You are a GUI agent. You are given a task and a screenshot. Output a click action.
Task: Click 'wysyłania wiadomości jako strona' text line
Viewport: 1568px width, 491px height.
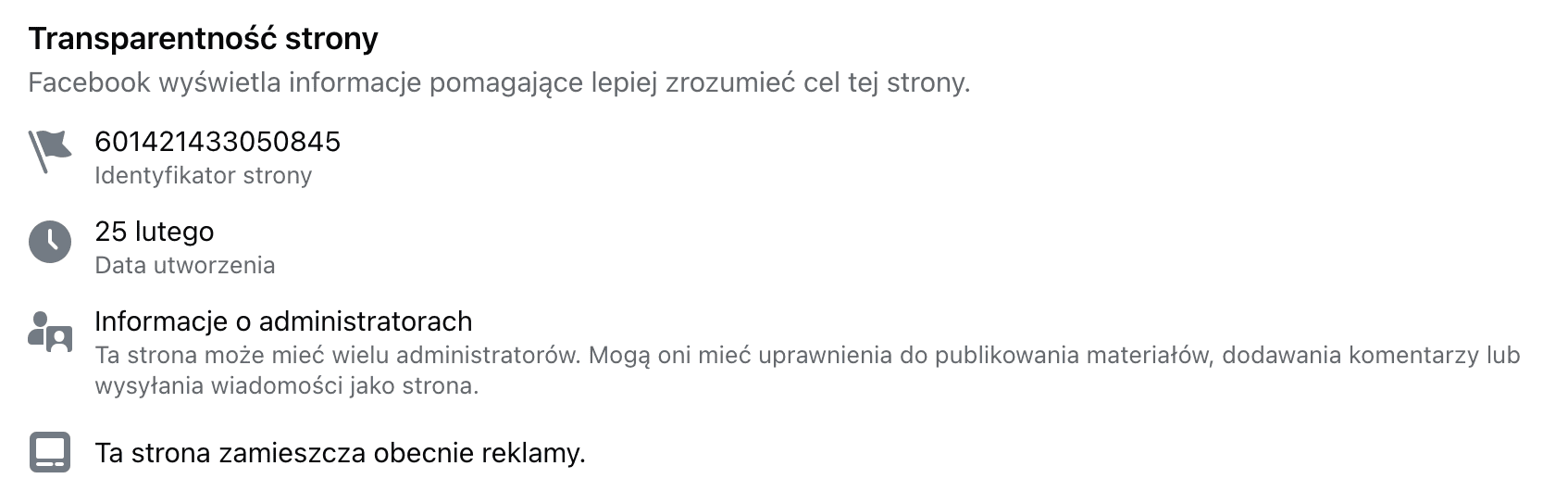[x=287, y=386]
